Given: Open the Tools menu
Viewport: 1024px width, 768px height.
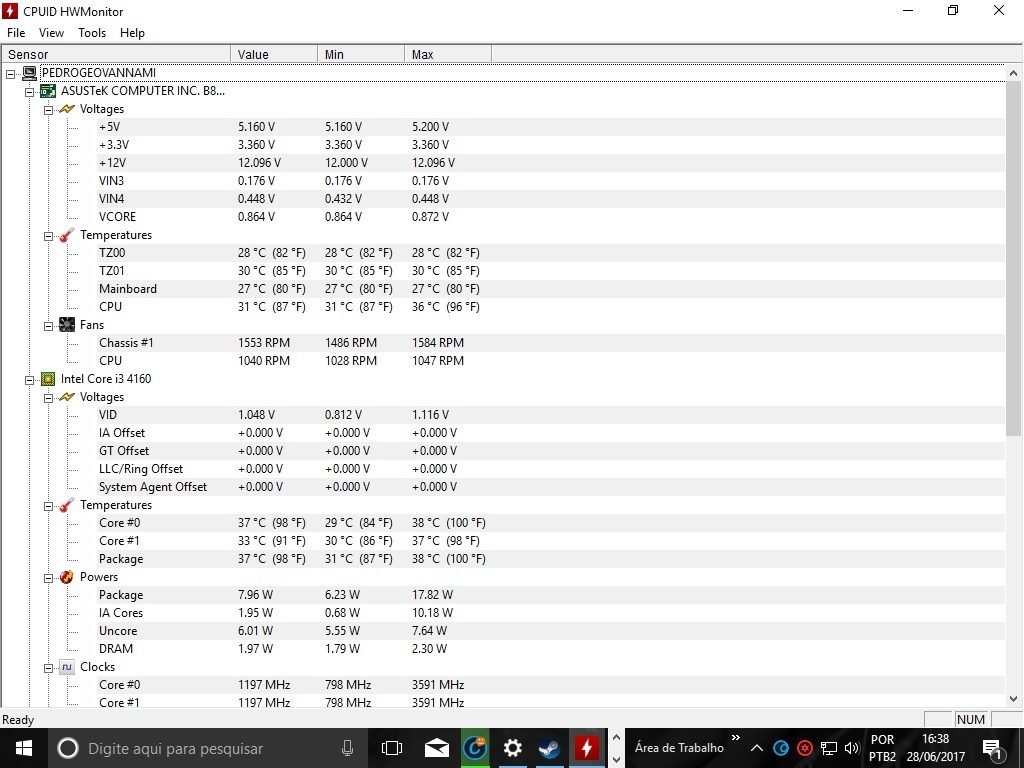Looking at the screenshot, I should pos(92,33).
